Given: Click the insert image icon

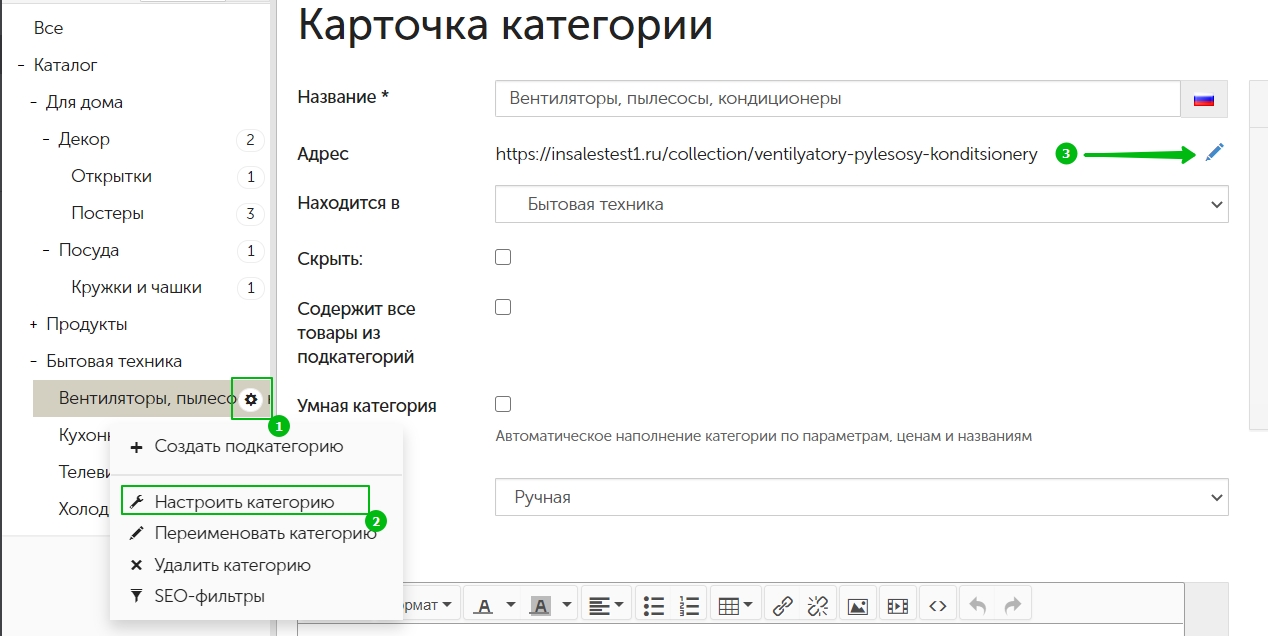Looking at the screenshot, I should [857, 605].
